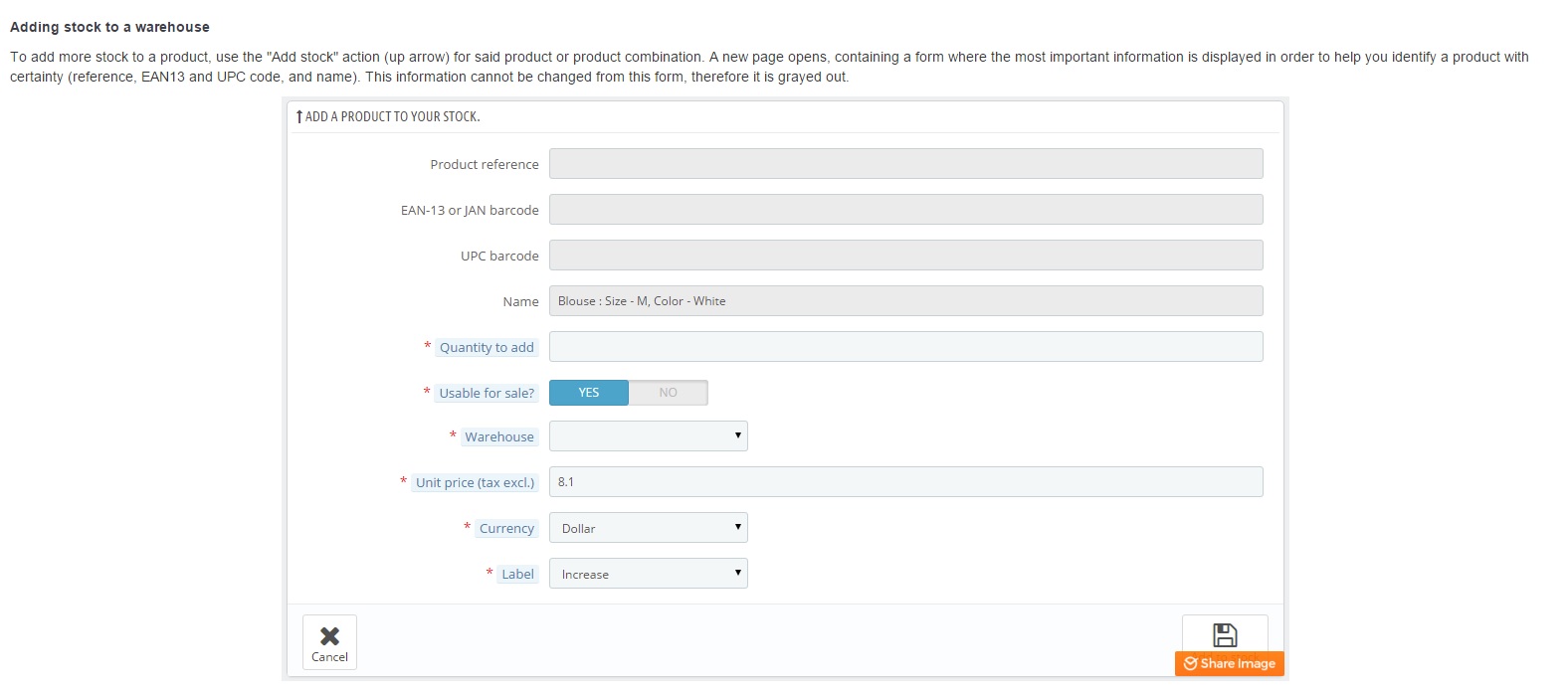This screenshot has width=1568, height=692.
Task: Open the Label dropdown showing Increase
Action: pyautogui.click(x=648, y=574)
